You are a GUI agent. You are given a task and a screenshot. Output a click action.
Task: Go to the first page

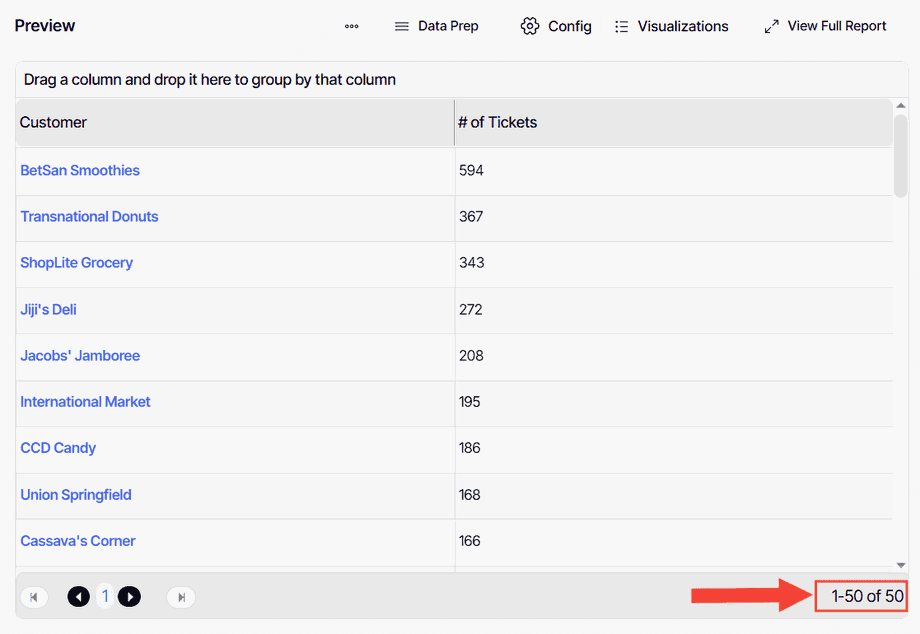33,597
